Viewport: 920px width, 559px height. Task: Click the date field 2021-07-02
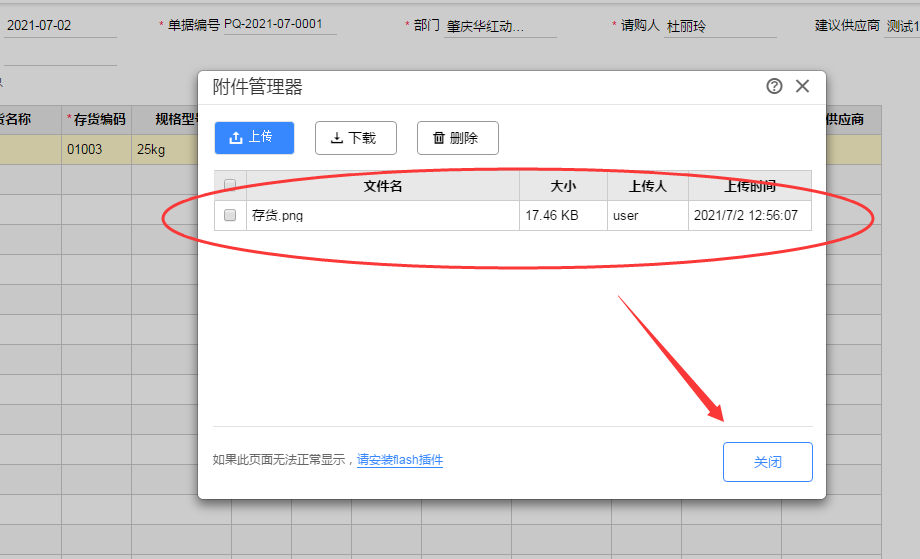[60, 26]
